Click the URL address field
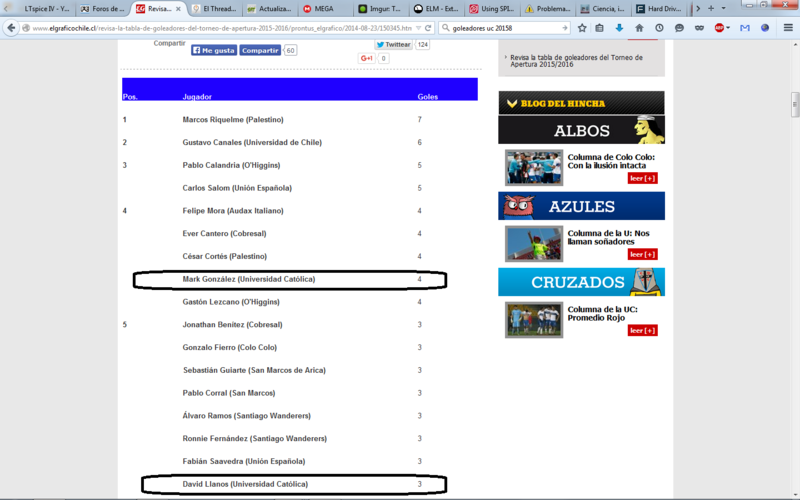 (222, 28)
